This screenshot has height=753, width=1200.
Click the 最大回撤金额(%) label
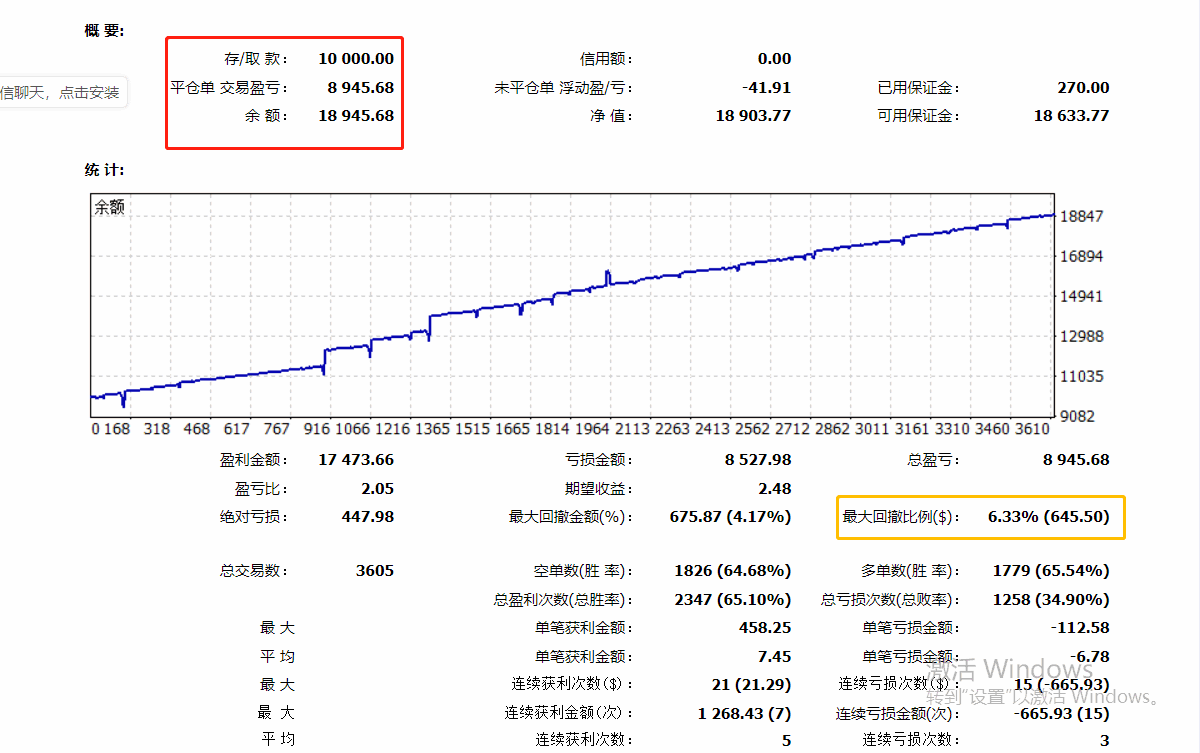pyautogui.click(x=571, y=517)
